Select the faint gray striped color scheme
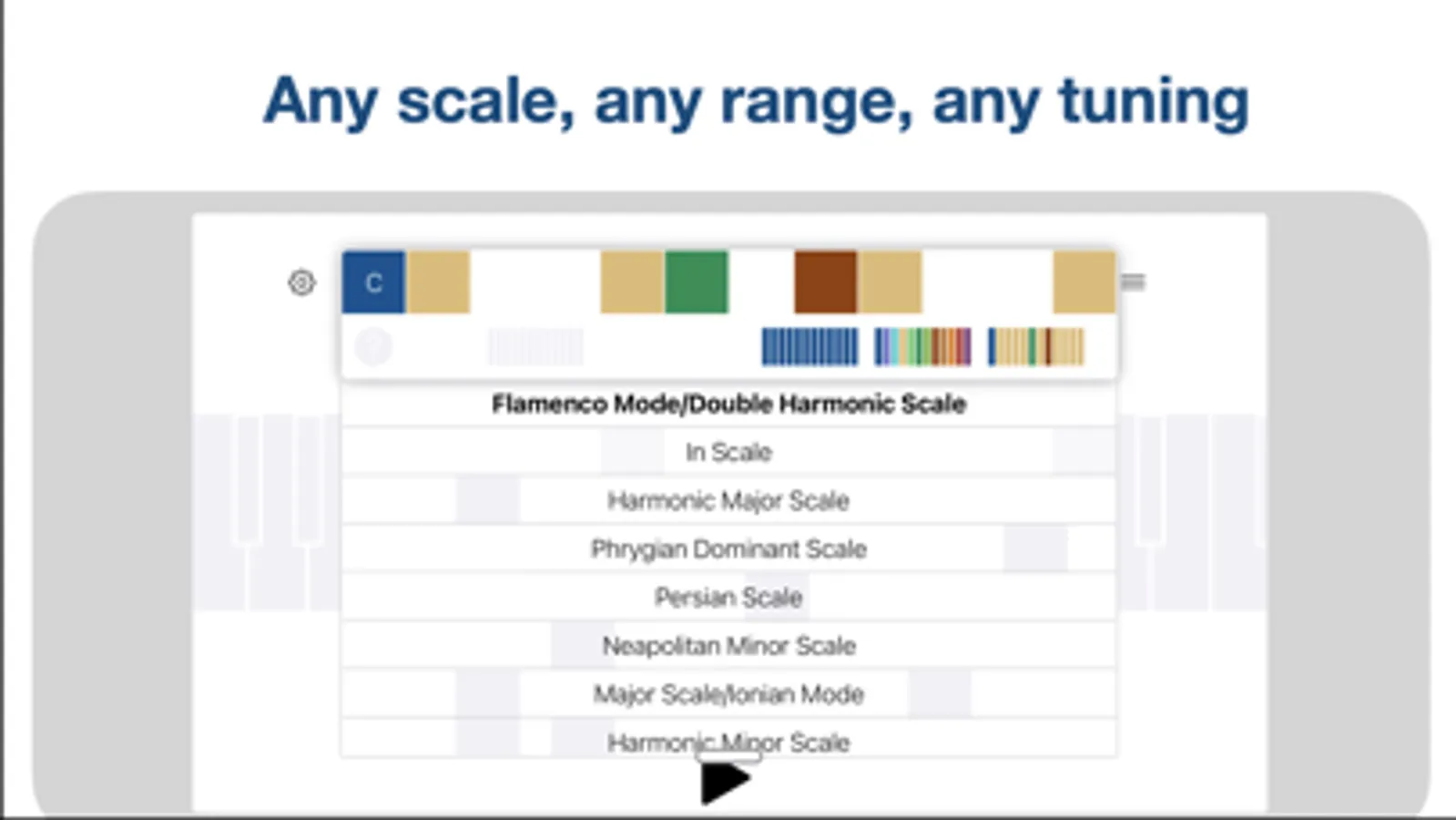The image size is (1456, 820). click(535, 347)
